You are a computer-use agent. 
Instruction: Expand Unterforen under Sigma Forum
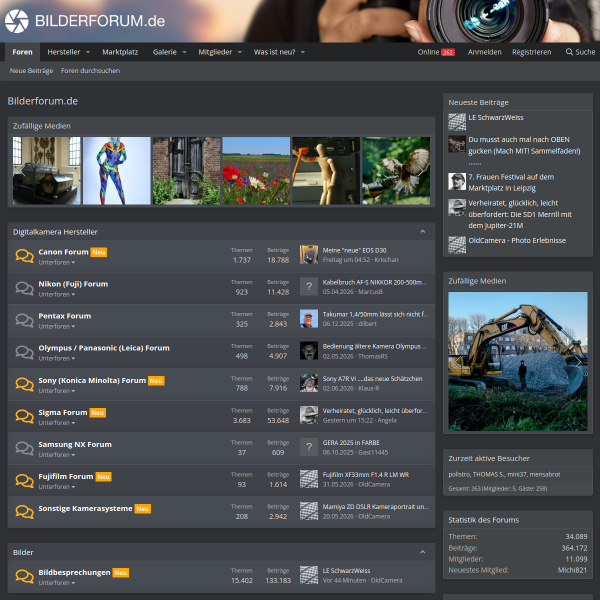[57, 423]
